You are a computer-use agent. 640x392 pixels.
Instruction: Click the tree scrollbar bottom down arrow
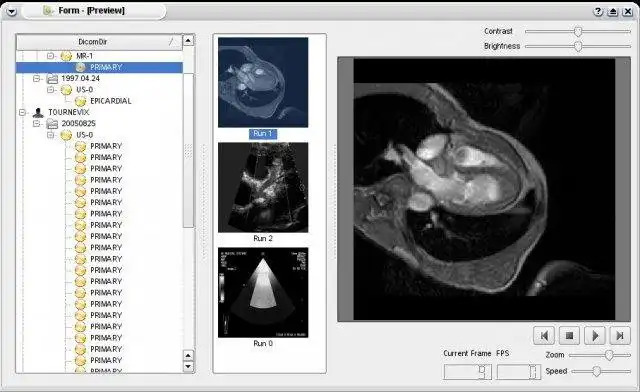[188, 366]
